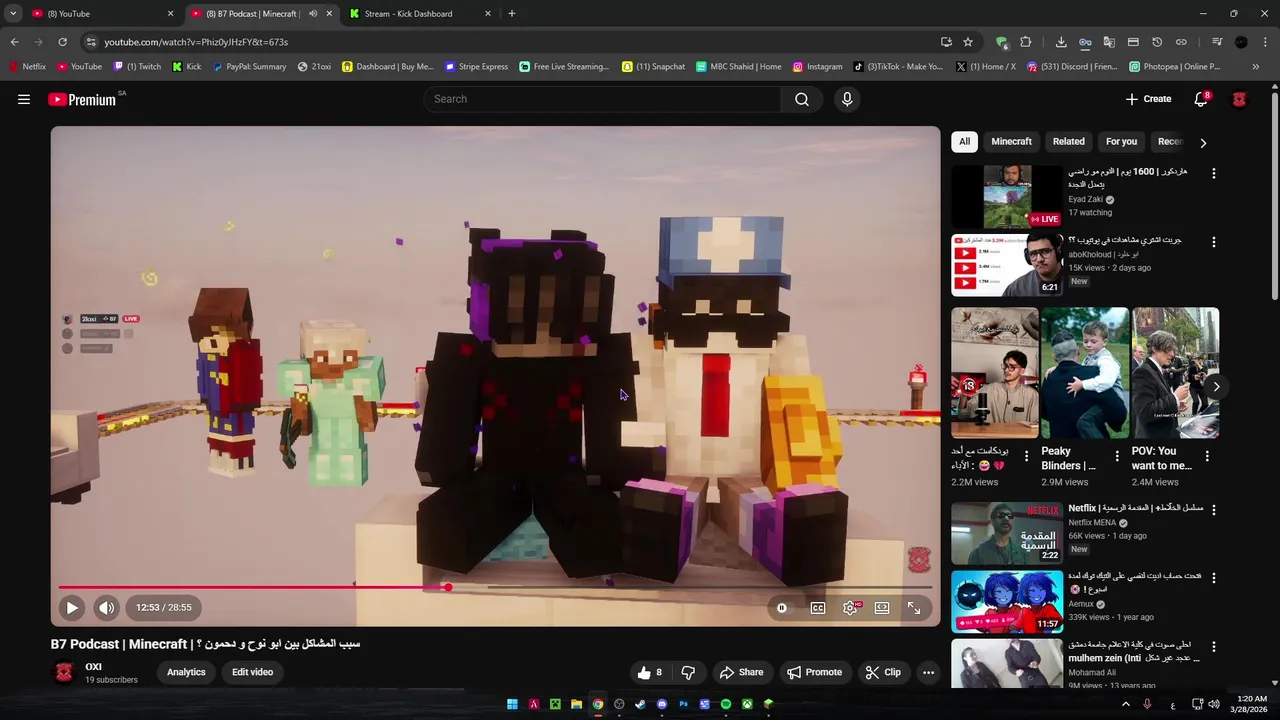Viewport: 1280px width, 720px height.
Task: Go back to the previous page
Action: pyautogui.click(x=14, y=42)
